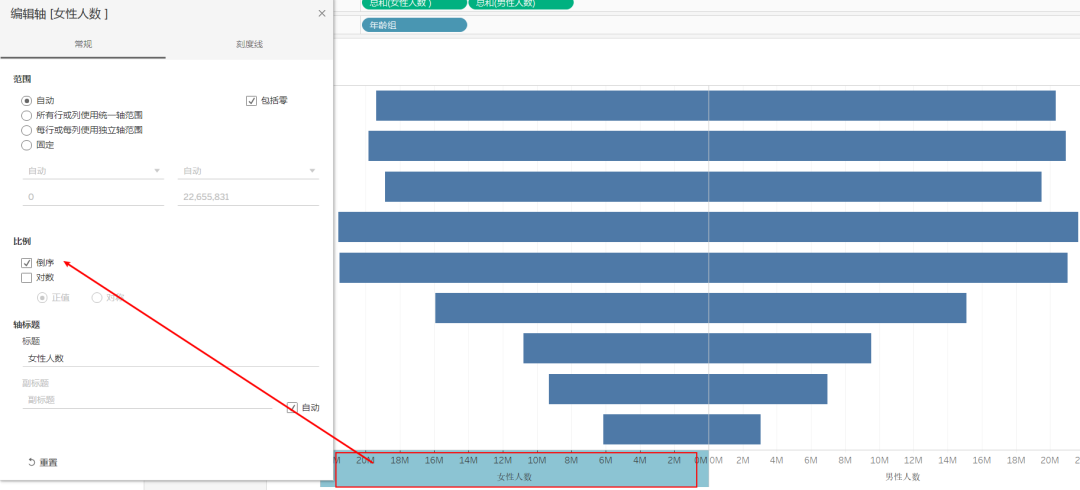Switch to the 刻度线 tab

(249, 45)
